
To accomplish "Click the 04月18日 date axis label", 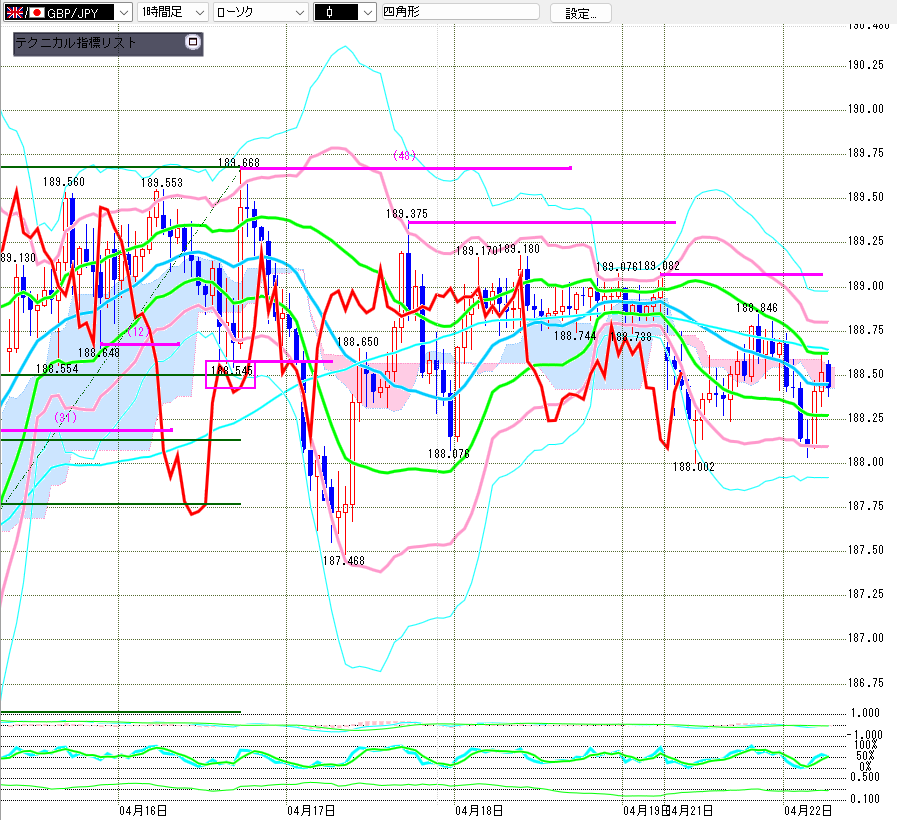I will pyautogui.click(x=479, y=810).
